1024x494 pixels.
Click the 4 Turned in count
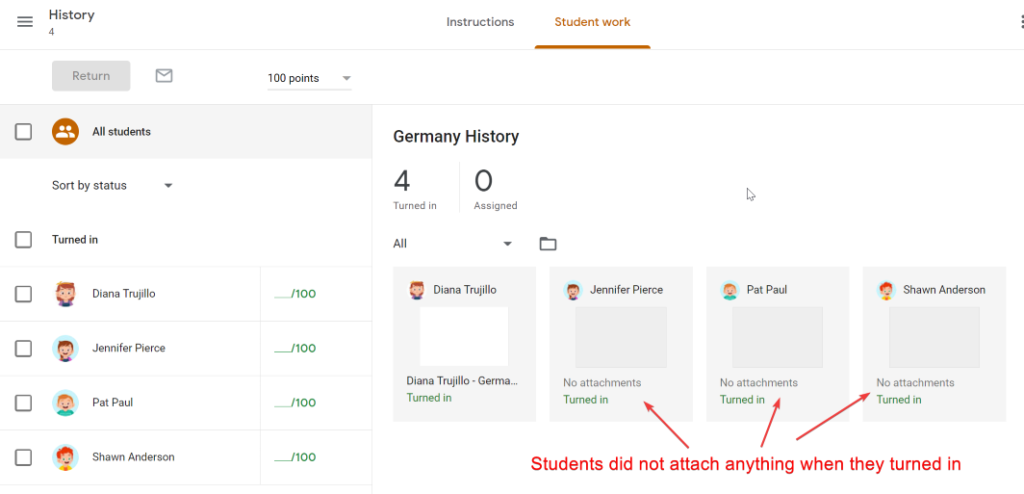[415, 188]
